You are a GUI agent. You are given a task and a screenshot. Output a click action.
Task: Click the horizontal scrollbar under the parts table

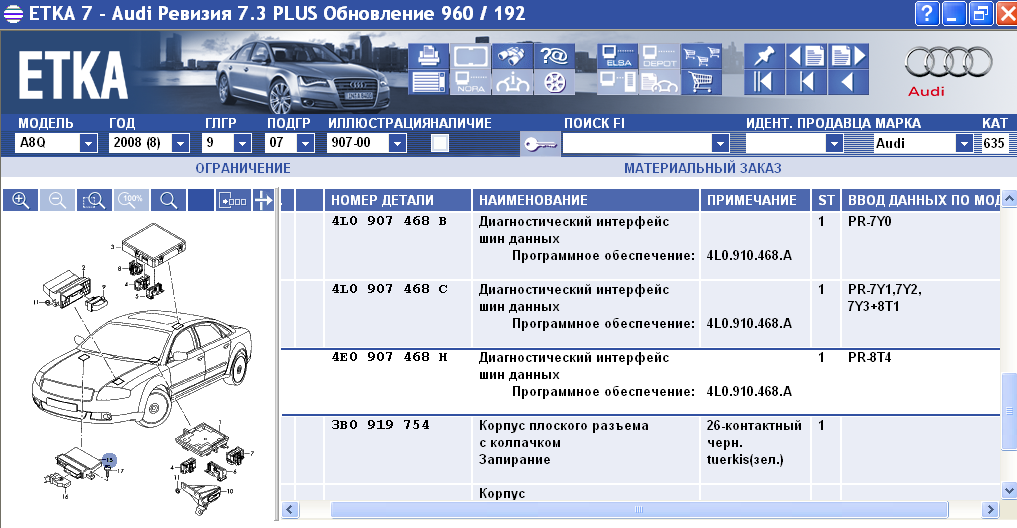click(640, 510)
